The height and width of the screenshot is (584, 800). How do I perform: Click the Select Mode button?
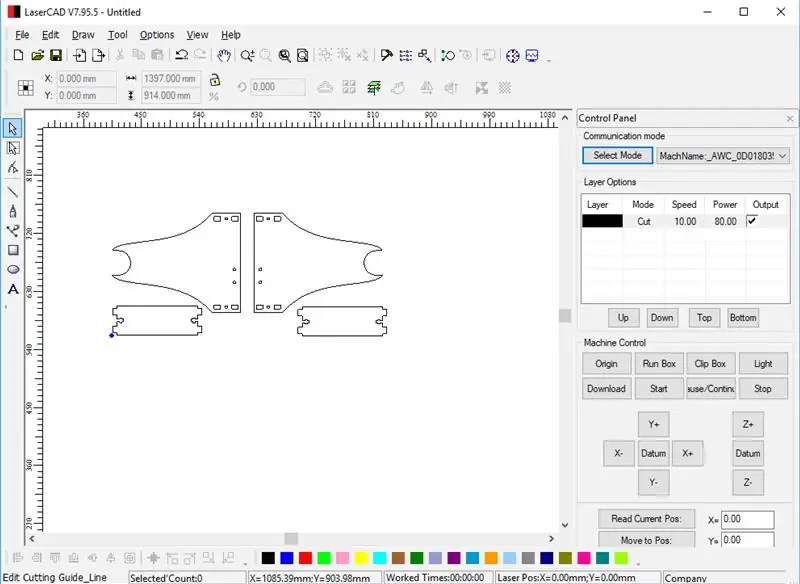[x=617, y=156]
